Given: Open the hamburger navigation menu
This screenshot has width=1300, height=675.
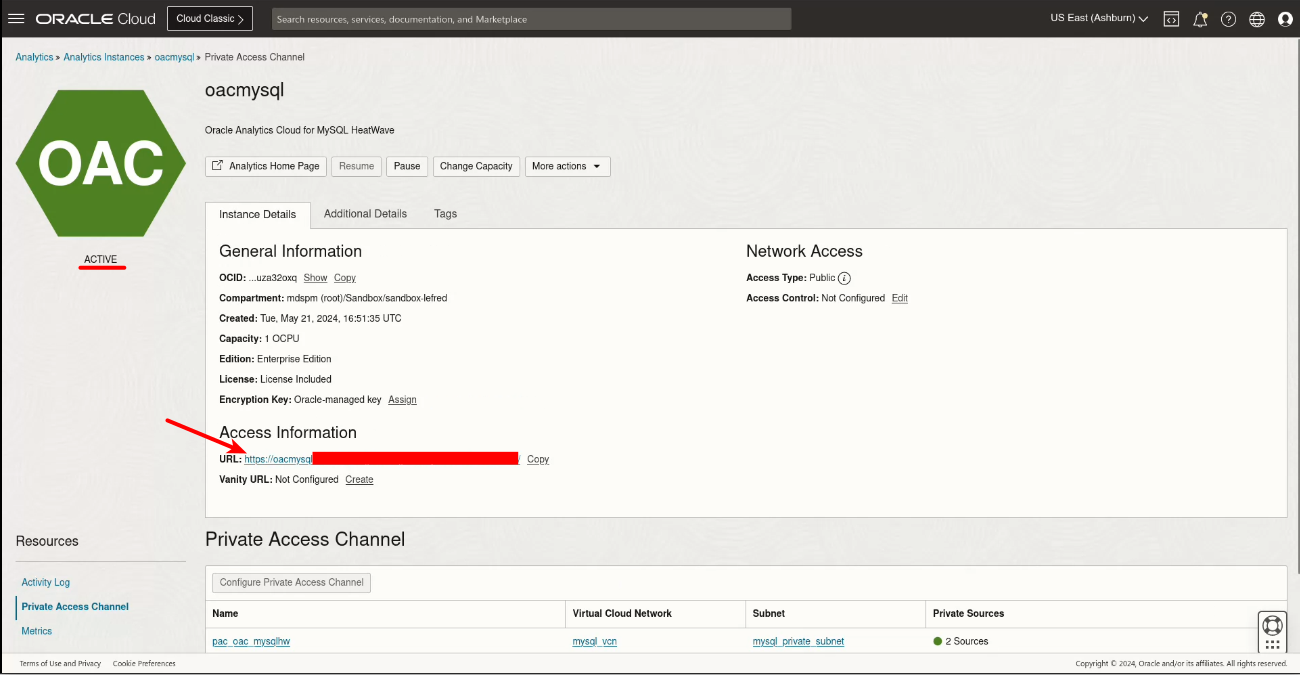Looking at the screenshot, I should (x=16, y=19).
